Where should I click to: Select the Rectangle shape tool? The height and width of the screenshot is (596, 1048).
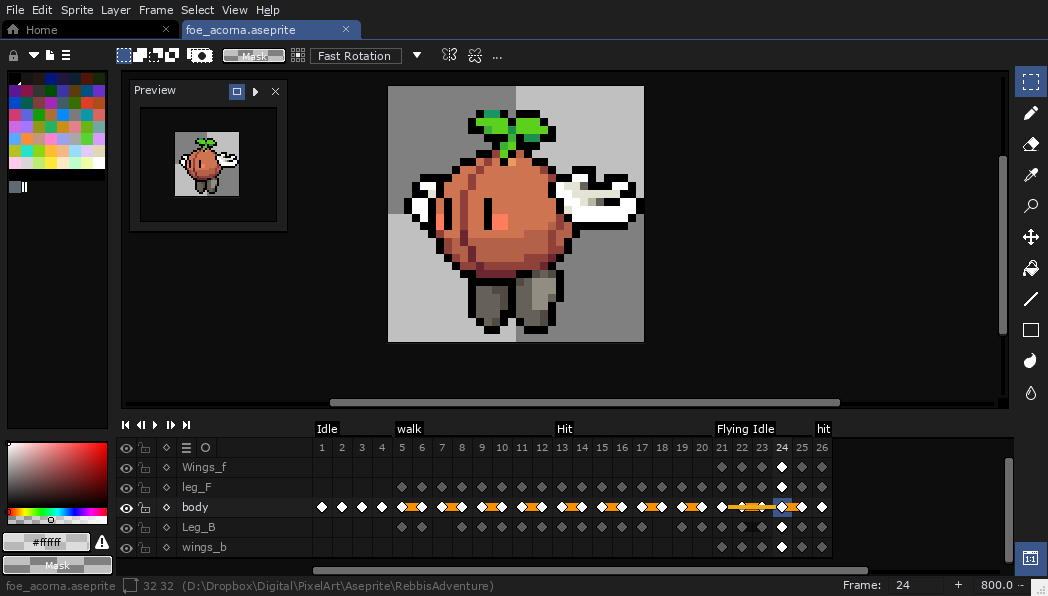point(1031,330)
